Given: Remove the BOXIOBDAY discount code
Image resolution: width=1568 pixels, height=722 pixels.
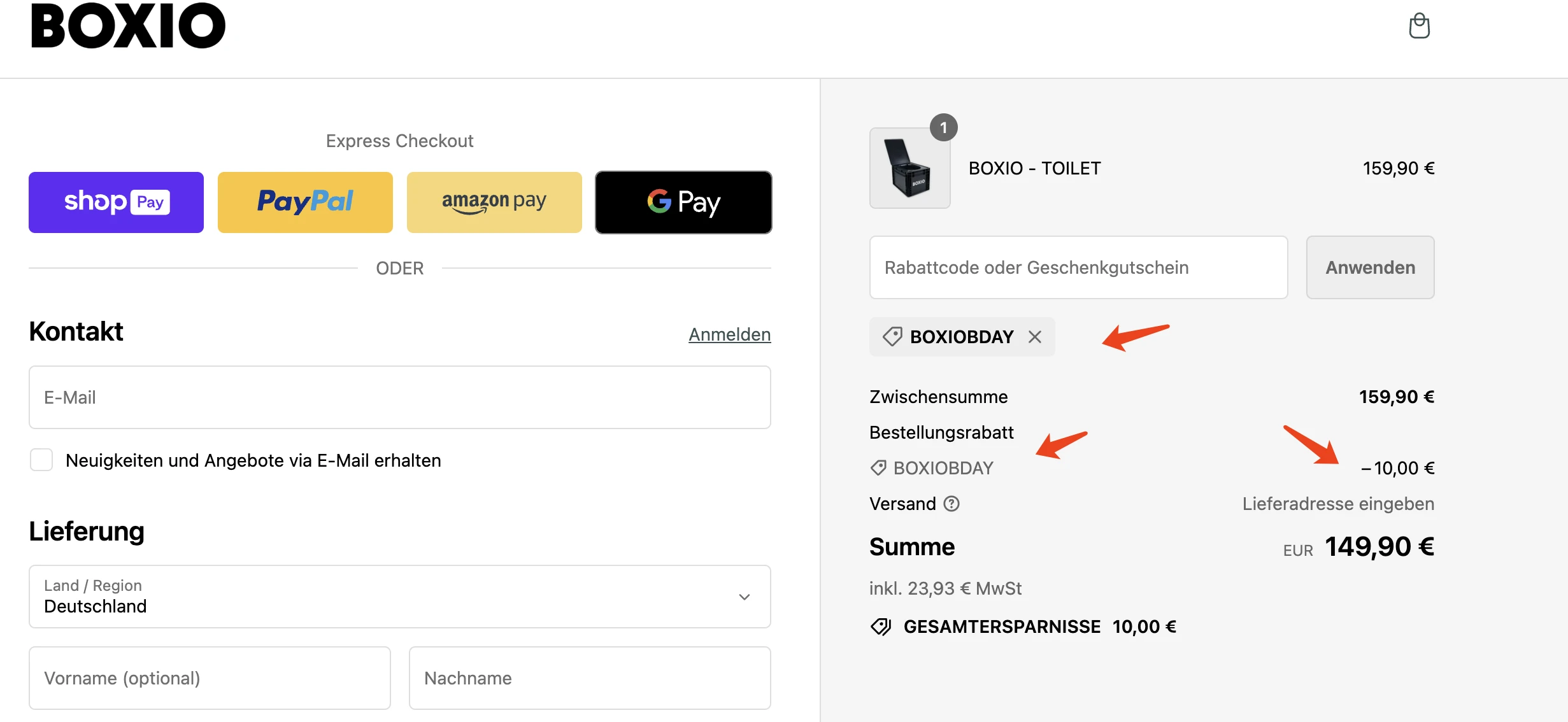Looking at the screenshot, I should click(1035, 337).
